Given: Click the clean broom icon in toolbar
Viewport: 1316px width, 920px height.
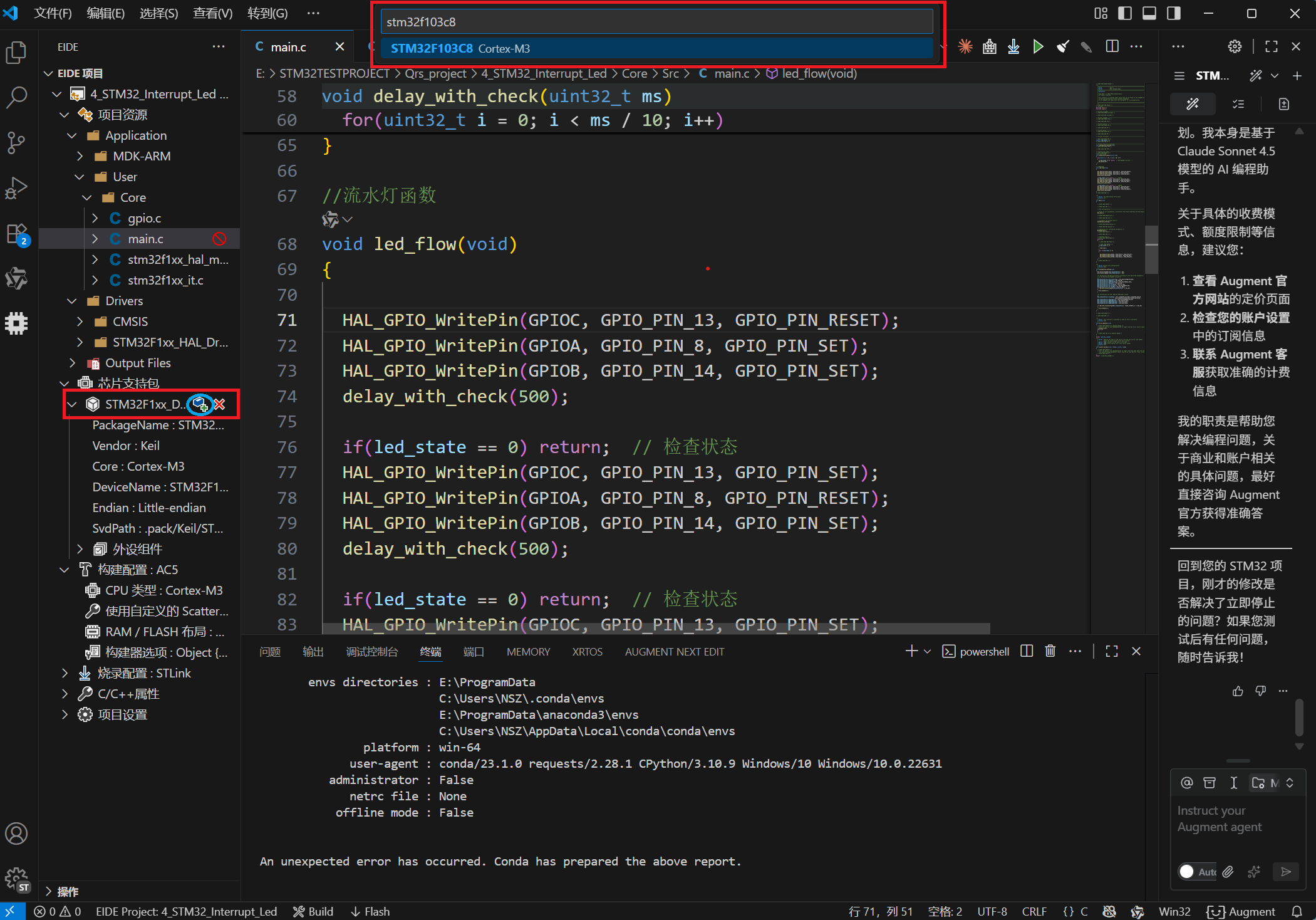Looking at the screenshot, I should coord(1062,47).
